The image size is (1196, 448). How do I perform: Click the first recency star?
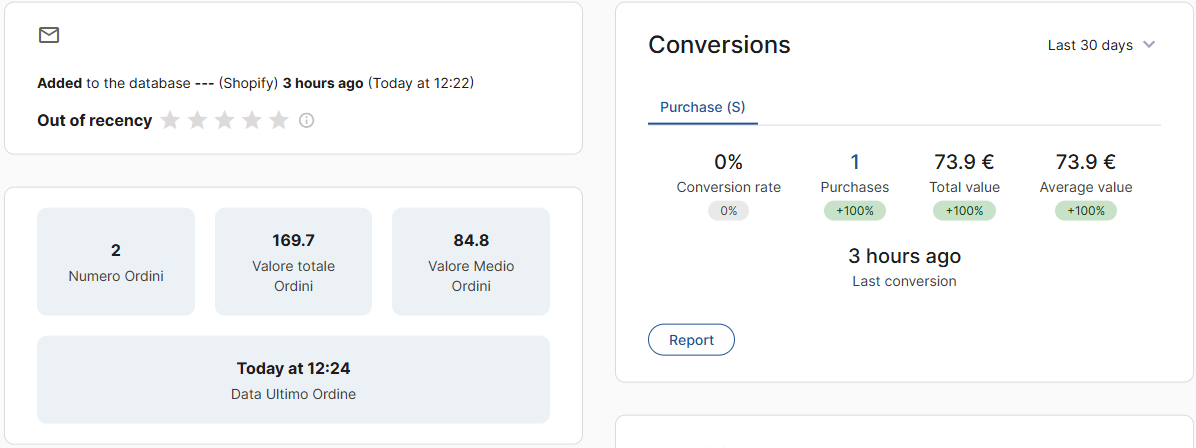(x=170, y=120)
